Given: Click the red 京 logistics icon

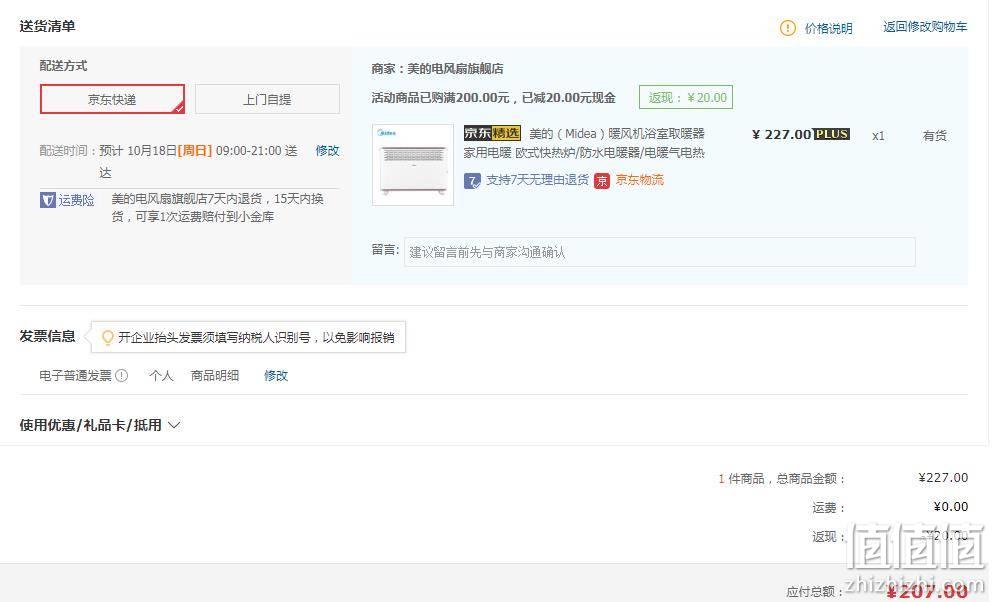Looking at the screenshot, I should 602,181.
